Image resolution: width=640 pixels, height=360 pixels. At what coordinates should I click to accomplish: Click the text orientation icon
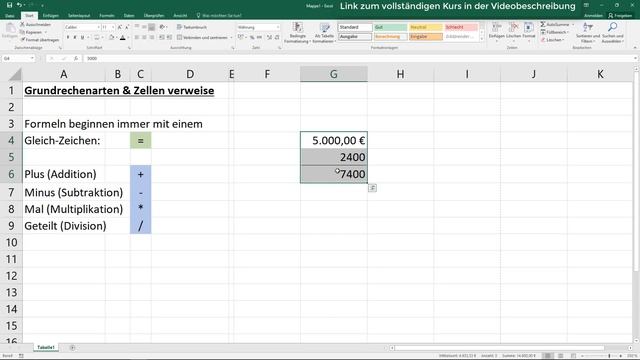(x=162, y=27)
